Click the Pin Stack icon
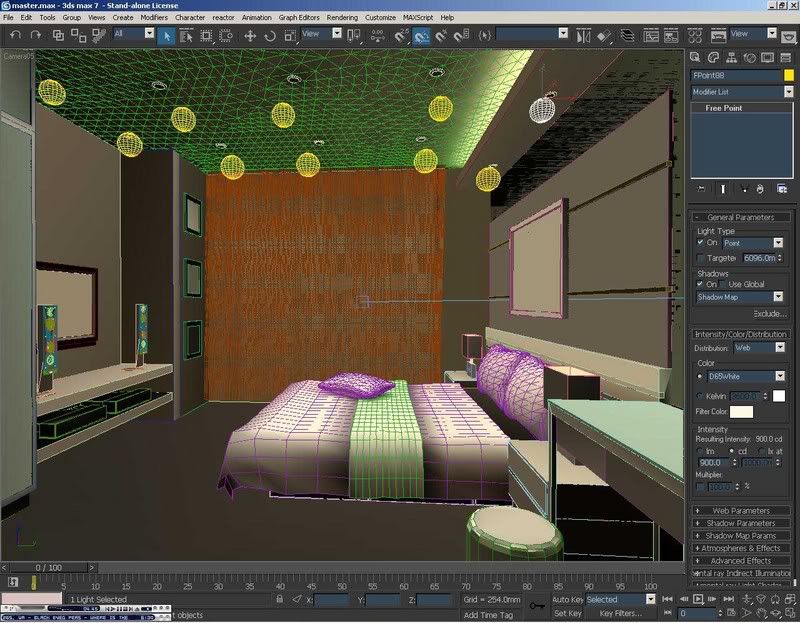800x623 pixels. pyautogui.click(x=702, y=189)
